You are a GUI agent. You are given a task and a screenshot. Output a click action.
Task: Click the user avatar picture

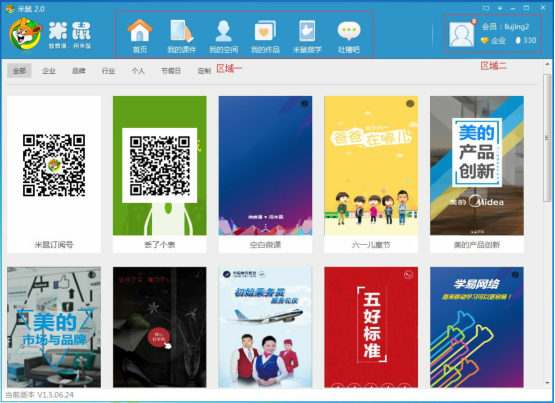coord(462,34)
